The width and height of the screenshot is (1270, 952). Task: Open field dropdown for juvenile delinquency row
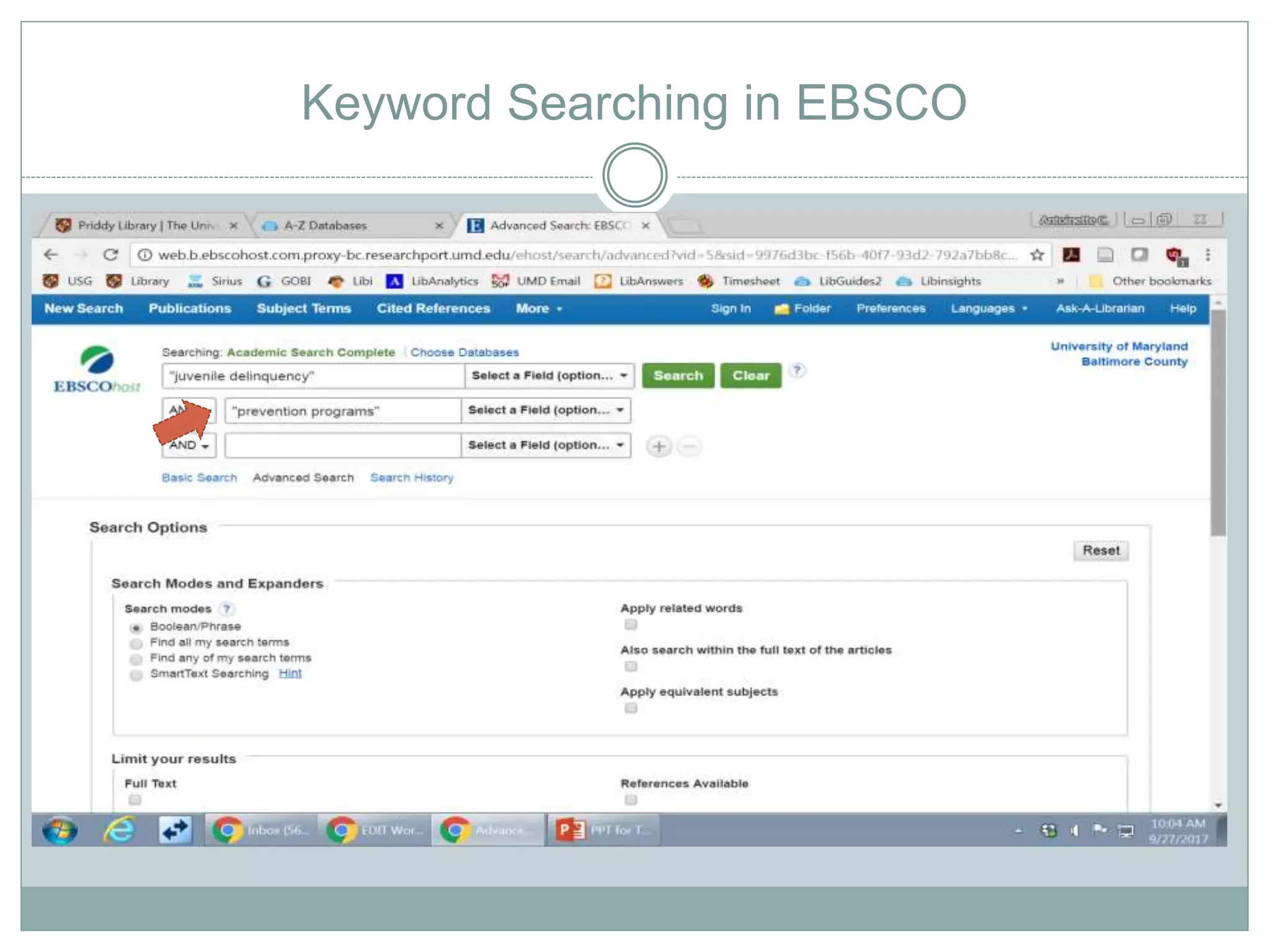(549, 376)
